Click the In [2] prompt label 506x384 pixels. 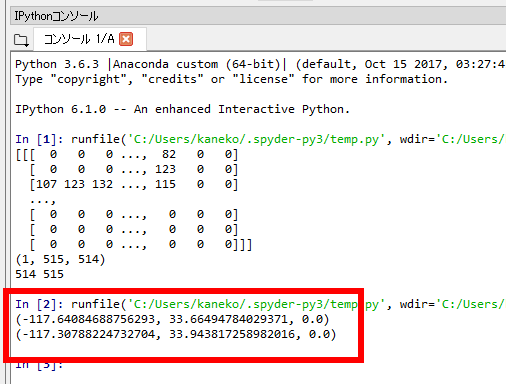tap(39, 304)
